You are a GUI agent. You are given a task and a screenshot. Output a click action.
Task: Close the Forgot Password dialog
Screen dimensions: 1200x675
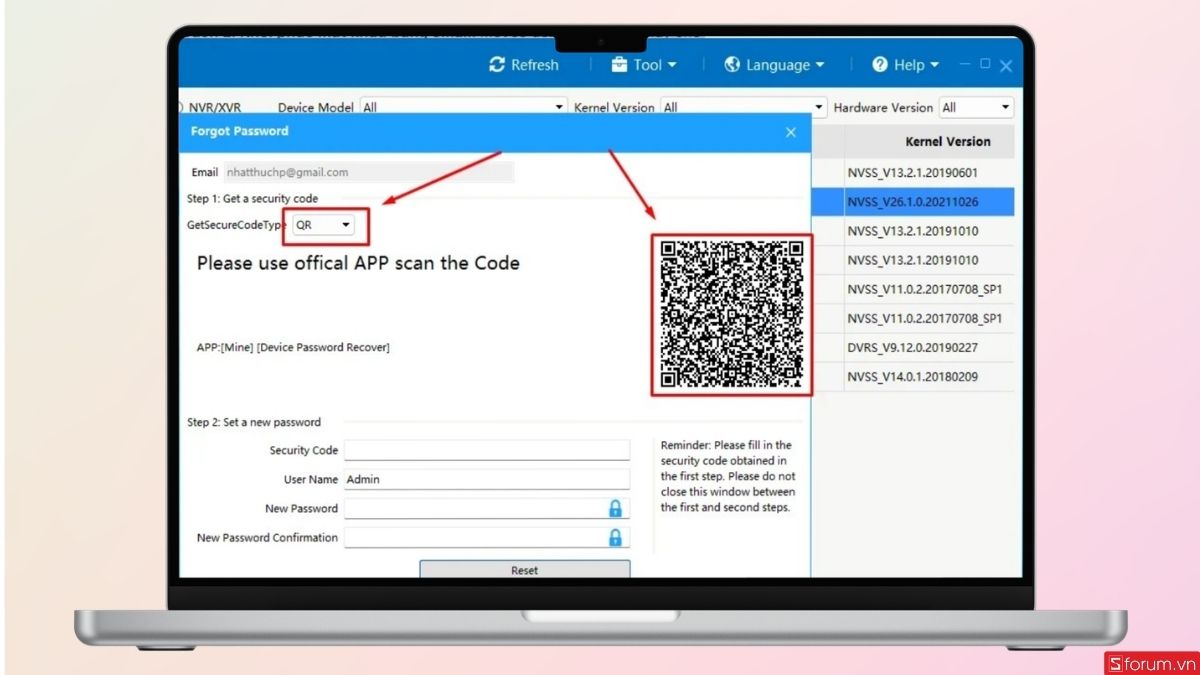tap(791, 132)
